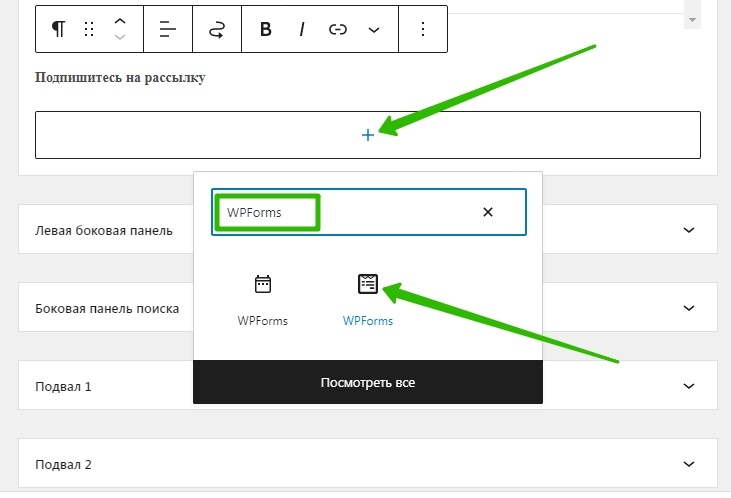731x498 pixels.
Task: Click the Подвал 1 label
Action: 63,387
